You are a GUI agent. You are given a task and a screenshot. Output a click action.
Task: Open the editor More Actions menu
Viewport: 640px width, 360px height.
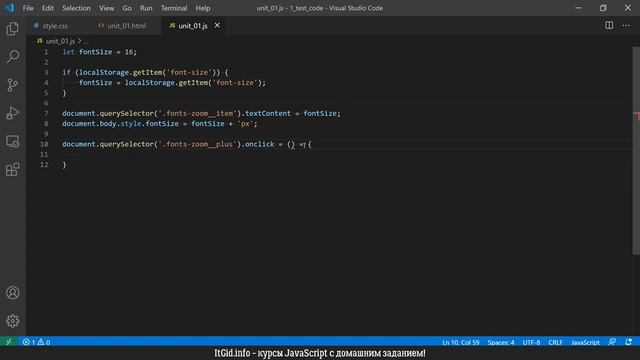[626, 25]
